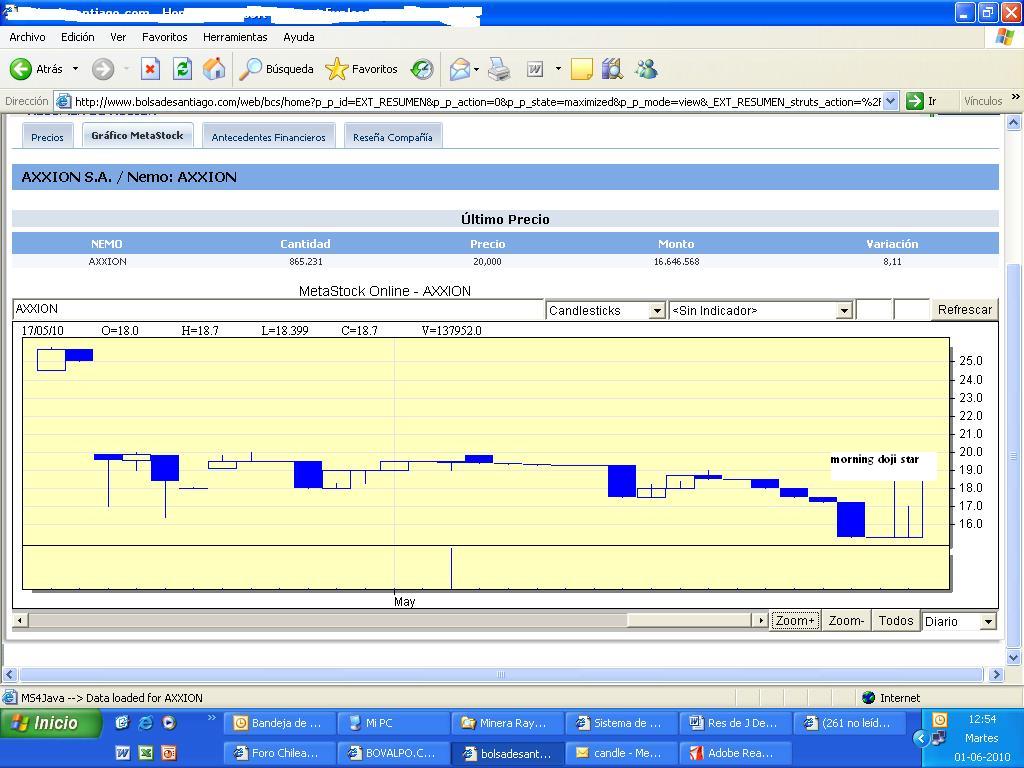Viewport: 1024px width, 768px height.
Task: Open the browsing History icon
Action: 422,69
